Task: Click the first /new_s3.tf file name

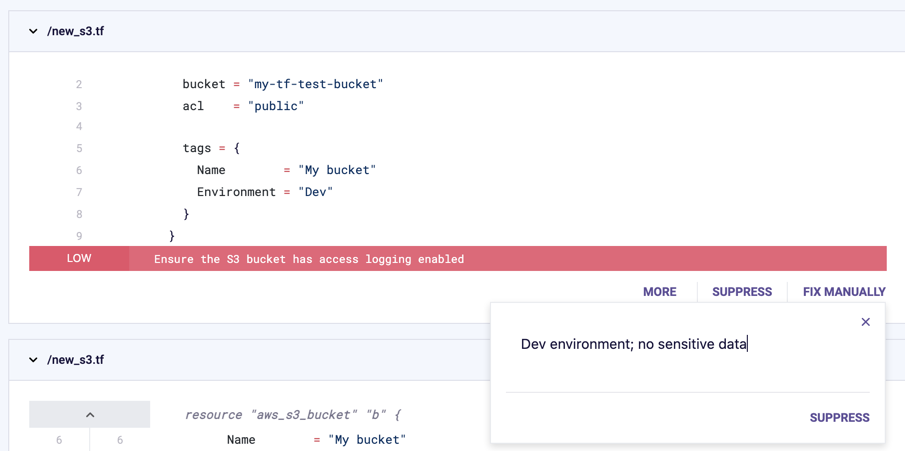Action: tap(75, 32)
